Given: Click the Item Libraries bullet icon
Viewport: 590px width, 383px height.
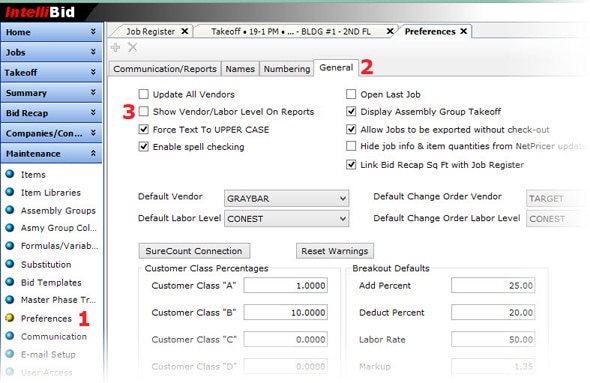Looking at the screenshot, I should [x=10, y=192].
